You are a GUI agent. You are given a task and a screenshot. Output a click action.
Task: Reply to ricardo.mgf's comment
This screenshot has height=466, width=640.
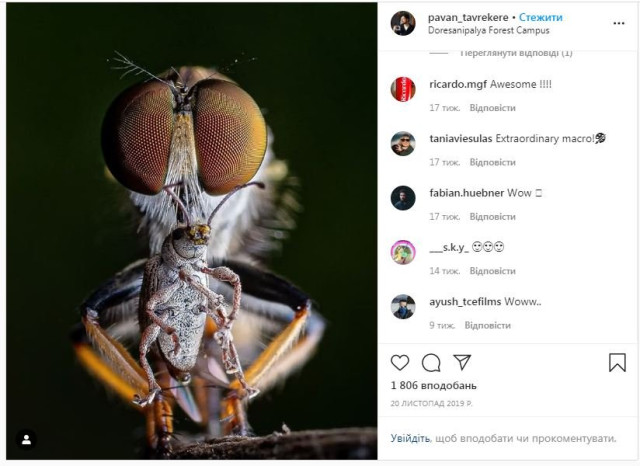click(492, 107)
